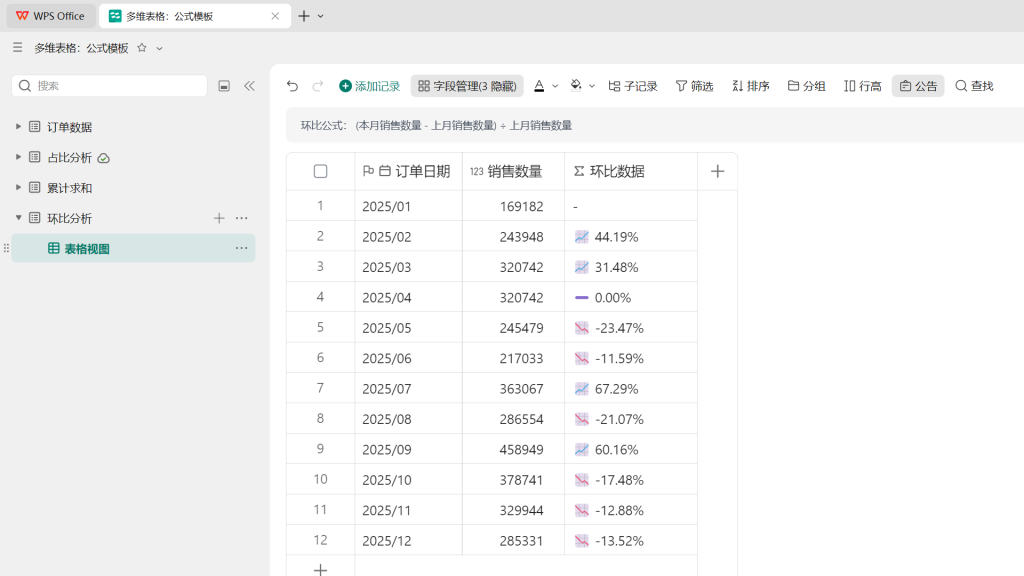Click the 44.19% growth cell

tap(631, 236)
